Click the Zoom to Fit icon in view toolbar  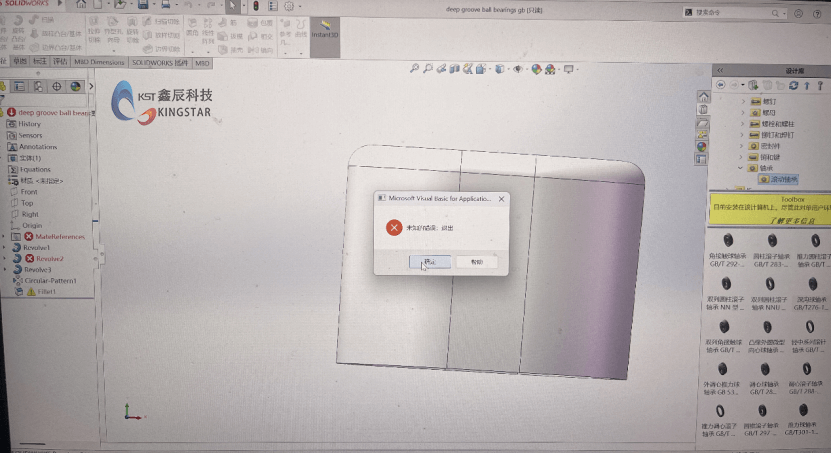414,68
